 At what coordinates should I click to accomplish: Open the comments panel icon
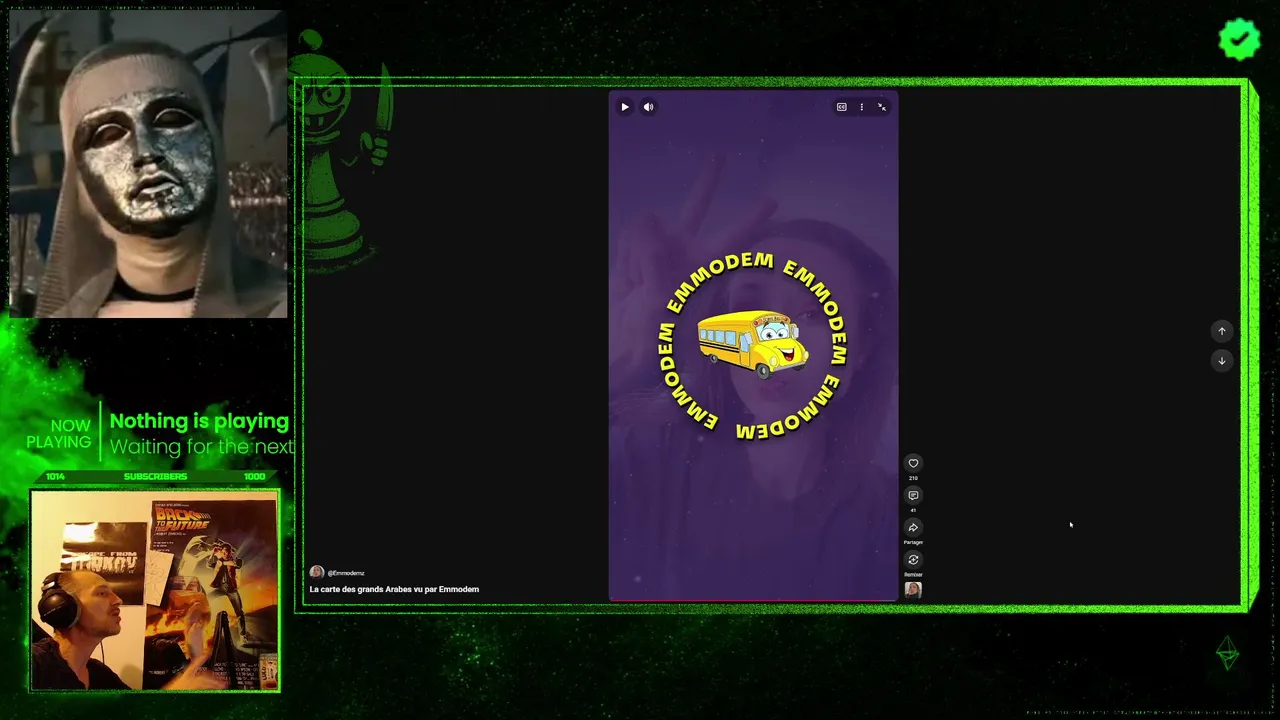coord(913,495)
